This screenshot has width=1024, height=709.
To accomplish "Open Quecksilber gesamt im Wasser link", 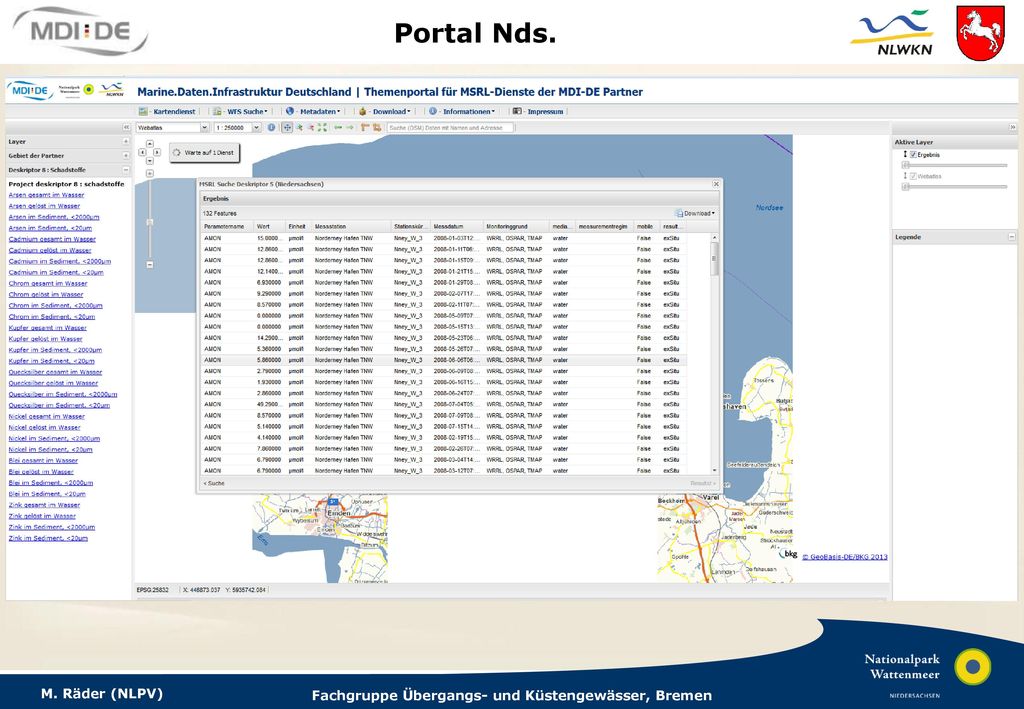I will coord(56,372).
